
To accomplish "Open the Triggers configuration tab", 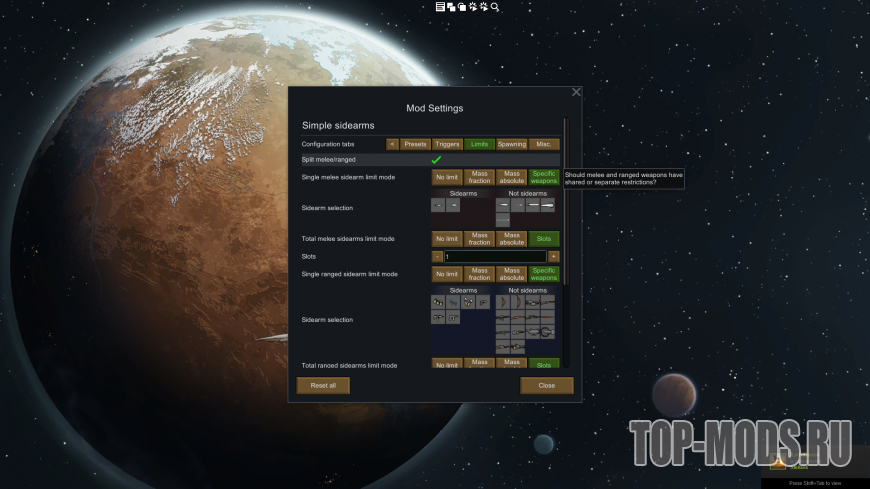I will tap(447, 144).
